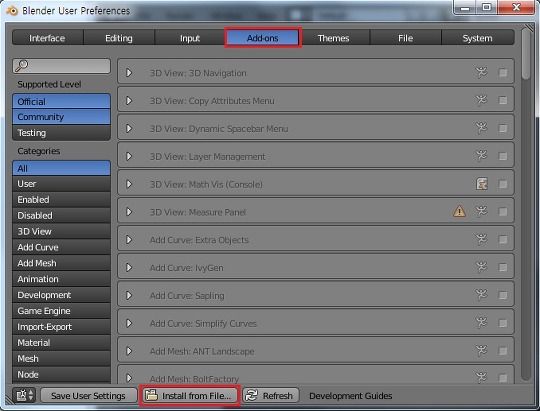Click the community icon on Dynamic Spacebar Menu row
Viewport: 540px width, 411px height.
tap(481, 128)
